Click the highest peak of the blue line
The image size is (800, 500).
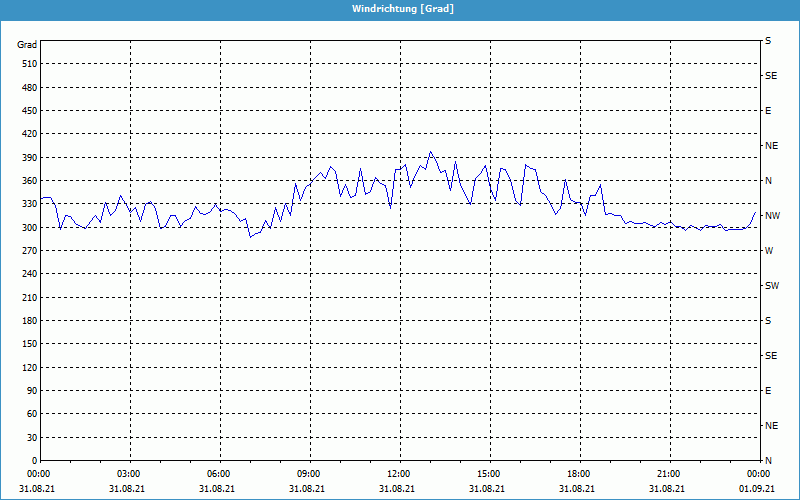click(x=430, y=152)
